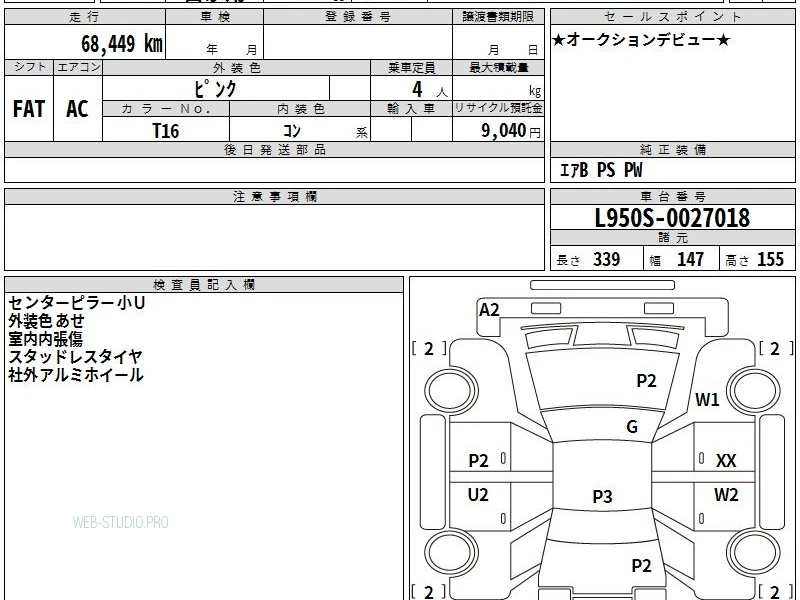Click the front-left wheel on diagram
Screen dimensions: 800x600
451,390
